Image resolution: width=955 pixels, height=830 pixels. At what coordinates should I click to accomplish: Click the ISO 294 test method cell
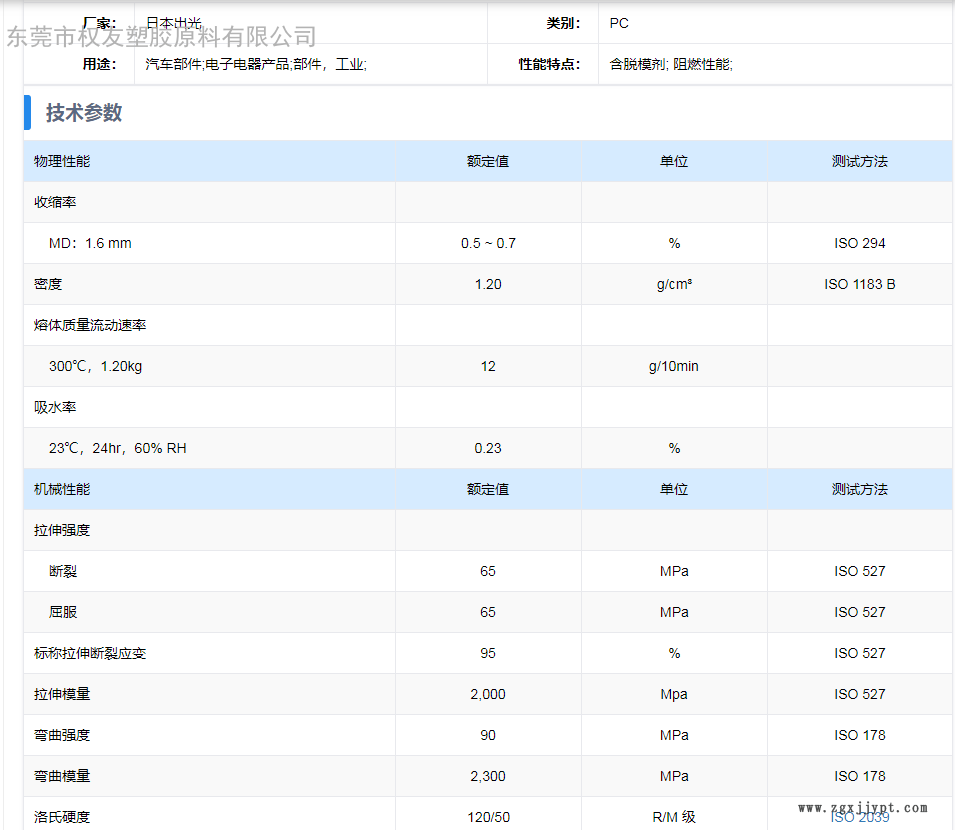click(859, 243)
